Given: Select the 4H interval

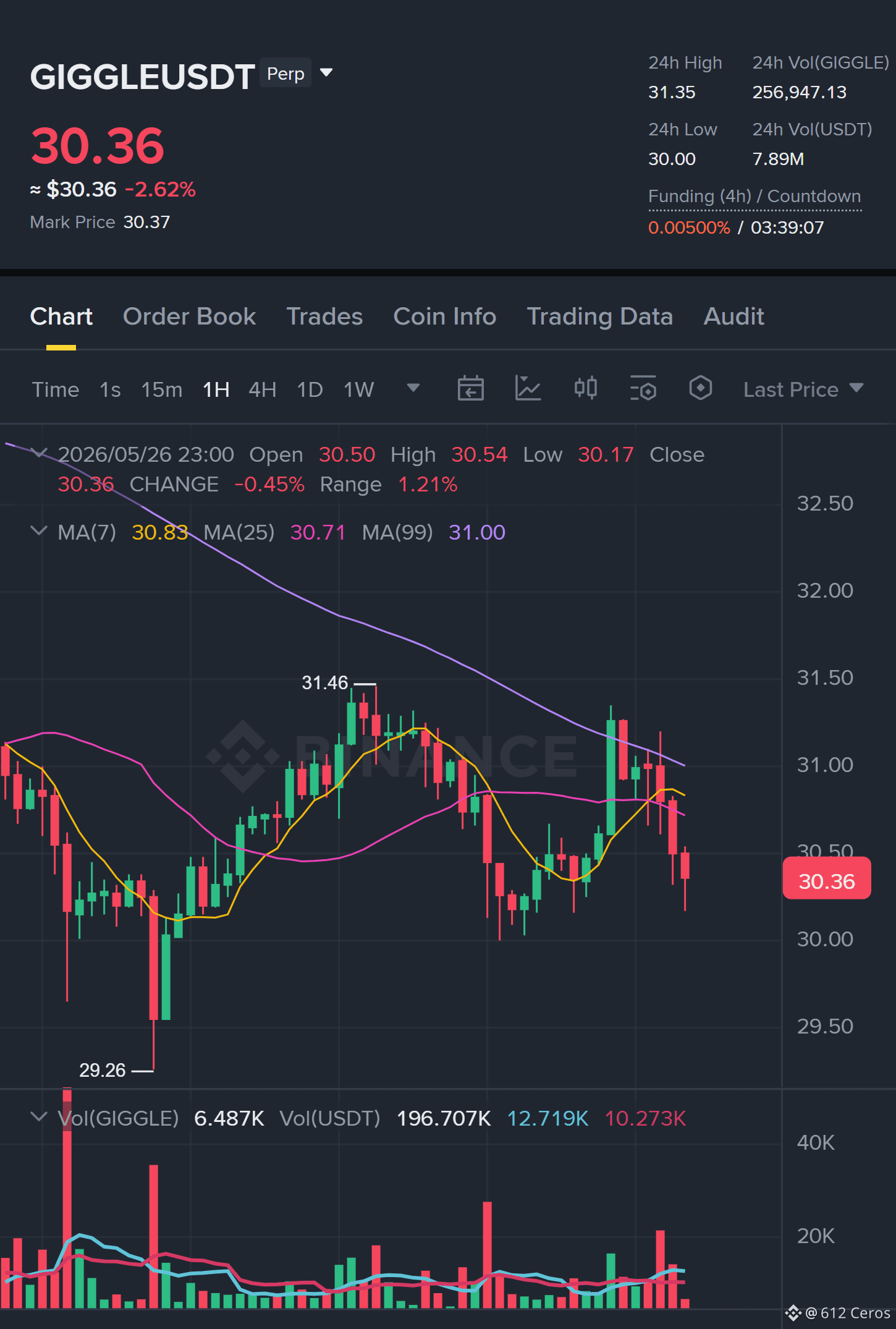Looking at the screenshot, I should pos(263,389).
